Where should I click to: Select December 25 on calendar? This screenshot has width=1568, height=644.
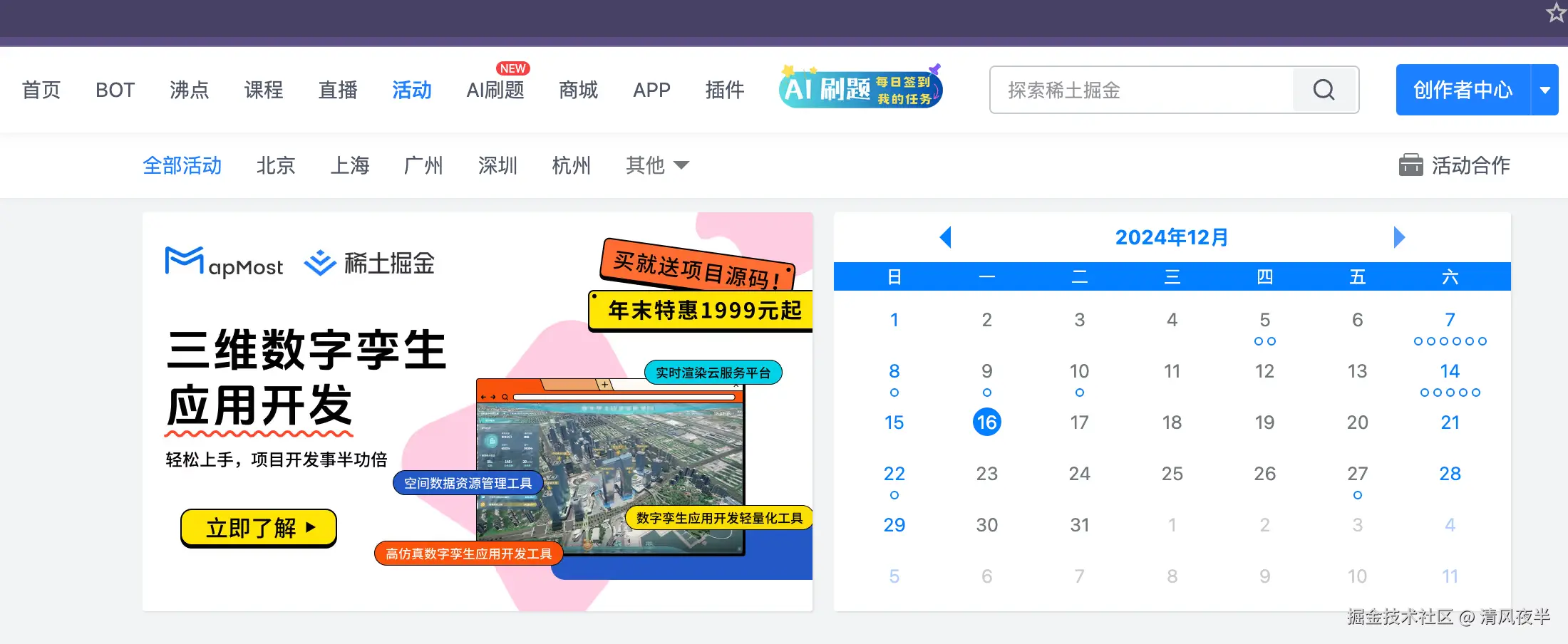click(1172, 474)
